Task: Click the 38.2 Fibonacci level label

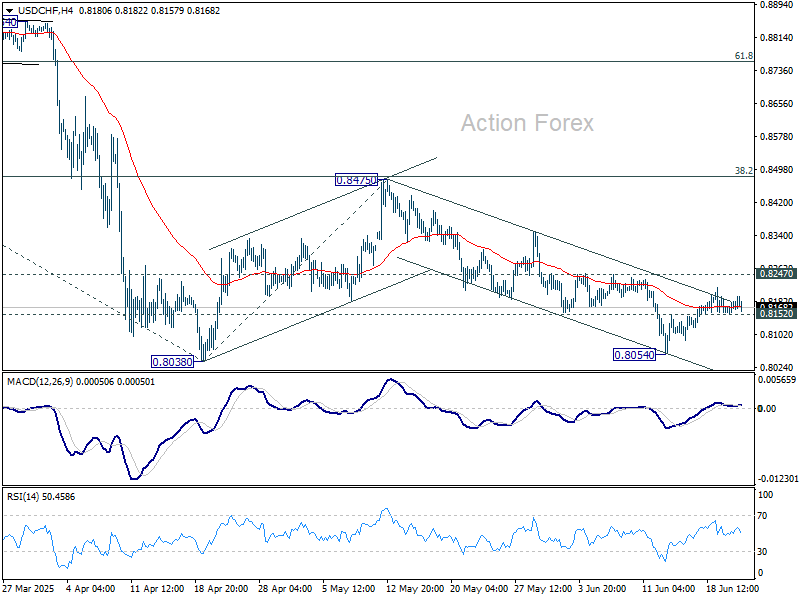Action: pos(744,170)
